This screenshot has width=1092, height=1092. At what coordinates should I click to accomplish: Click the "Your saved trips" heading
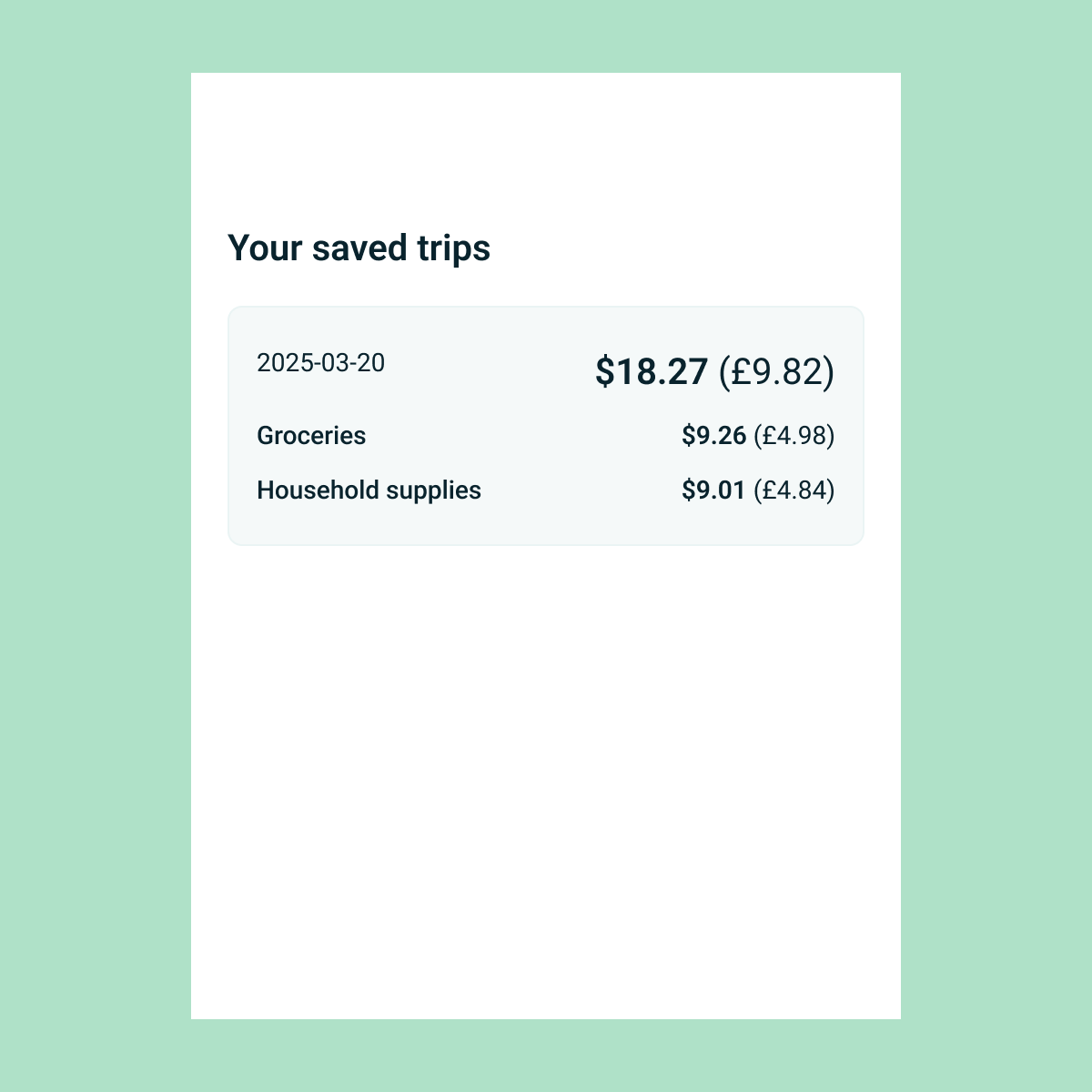pos(359,248)
